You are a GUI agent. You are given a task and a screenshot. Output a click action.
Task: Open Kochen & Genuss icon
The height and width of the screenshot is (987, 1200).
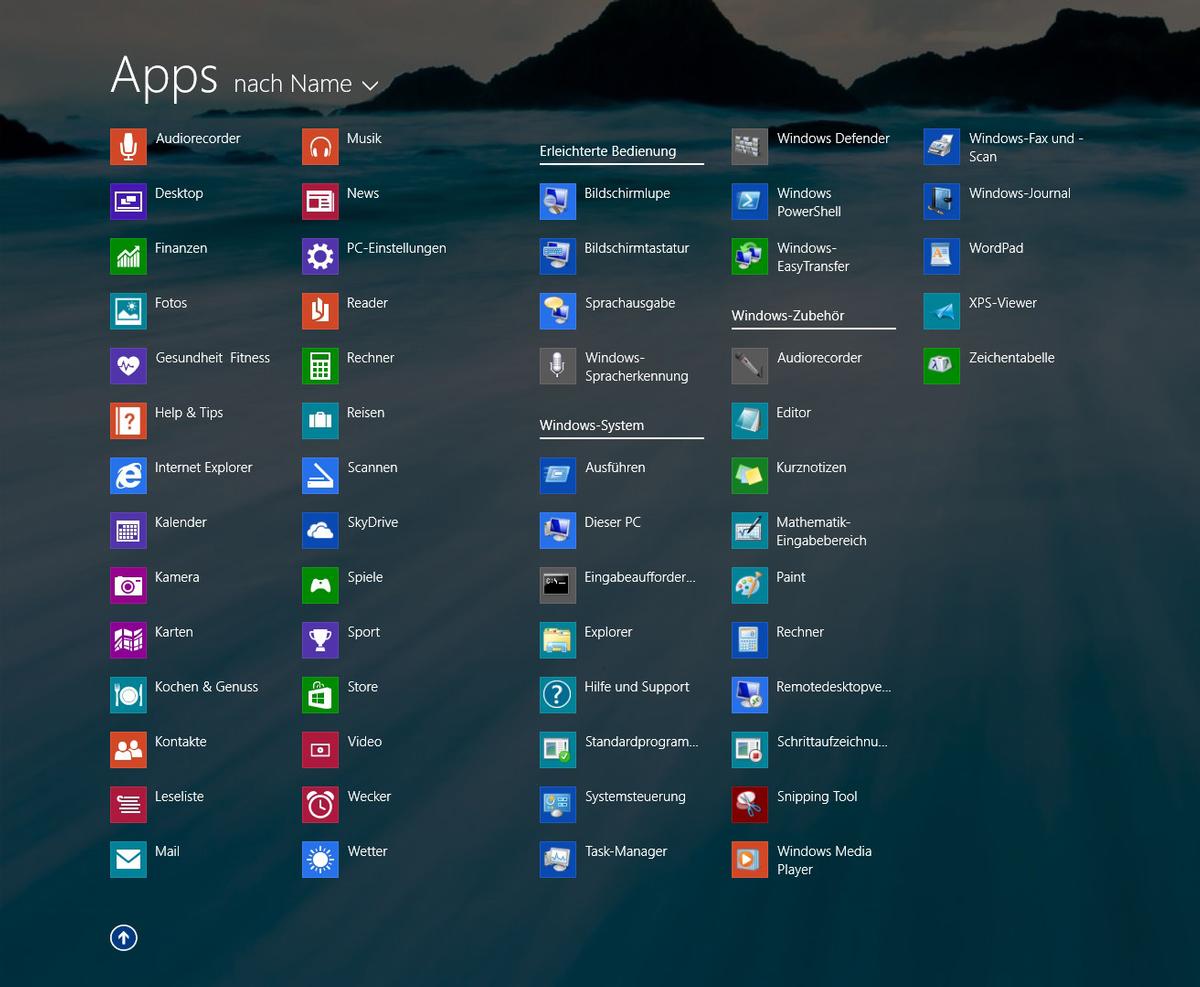pyautogui.click(x=128, y=697)
